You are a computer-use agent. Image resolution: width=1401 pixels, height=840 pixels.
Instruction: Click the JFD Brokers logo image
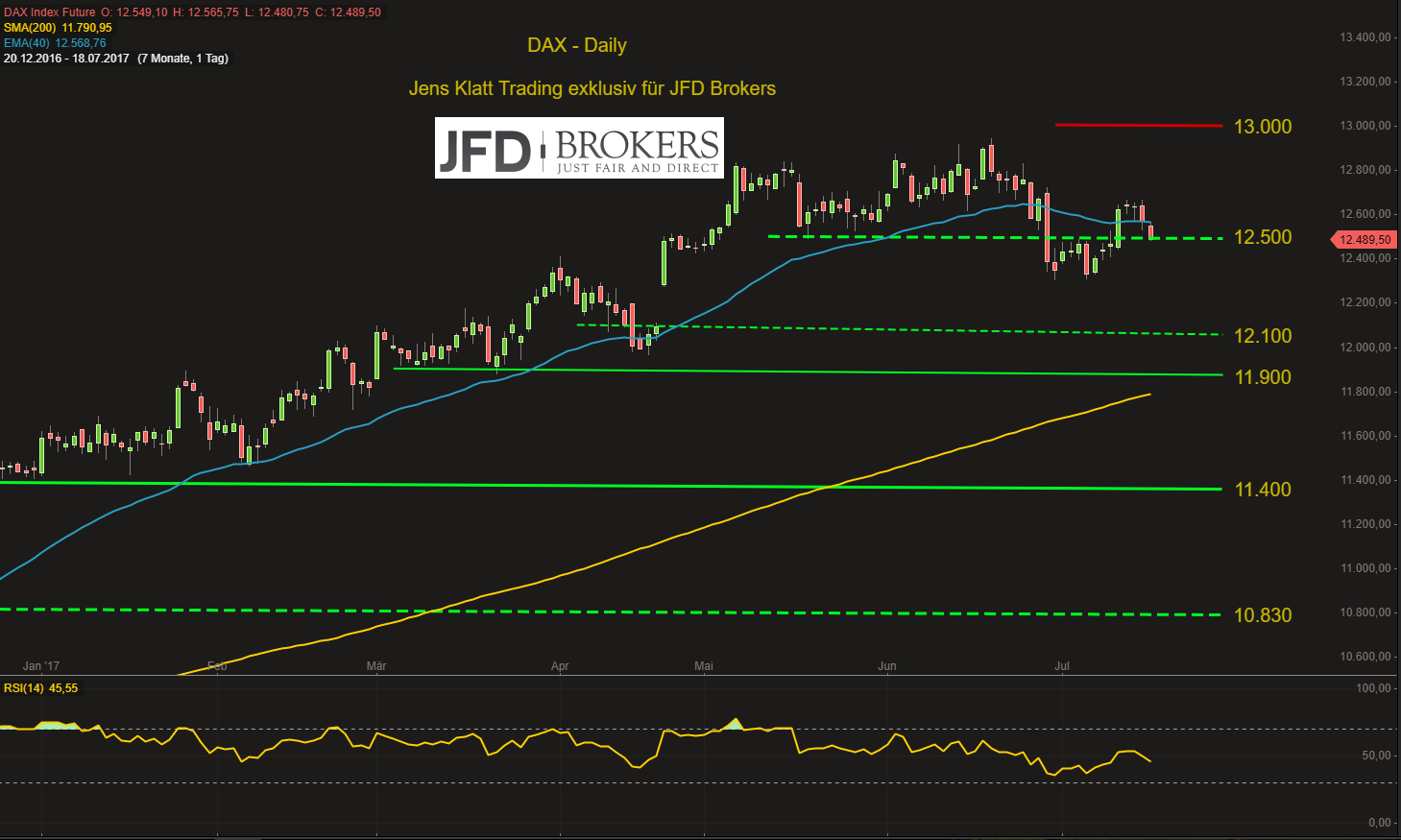(x=579, y=148)
